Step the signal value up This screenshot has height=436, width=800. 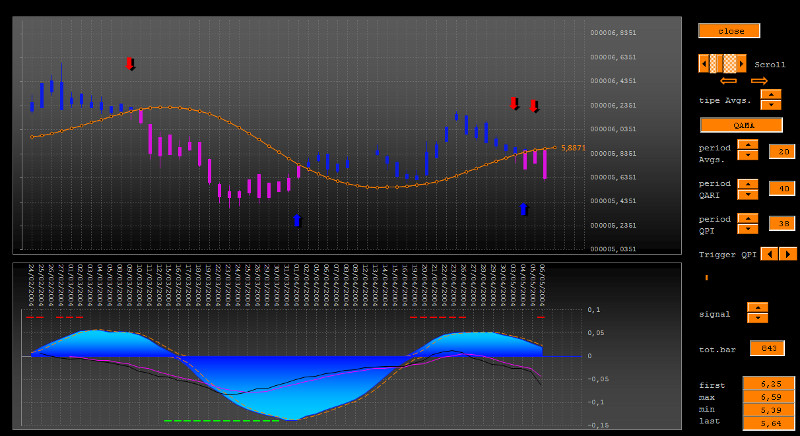(757, 308)
